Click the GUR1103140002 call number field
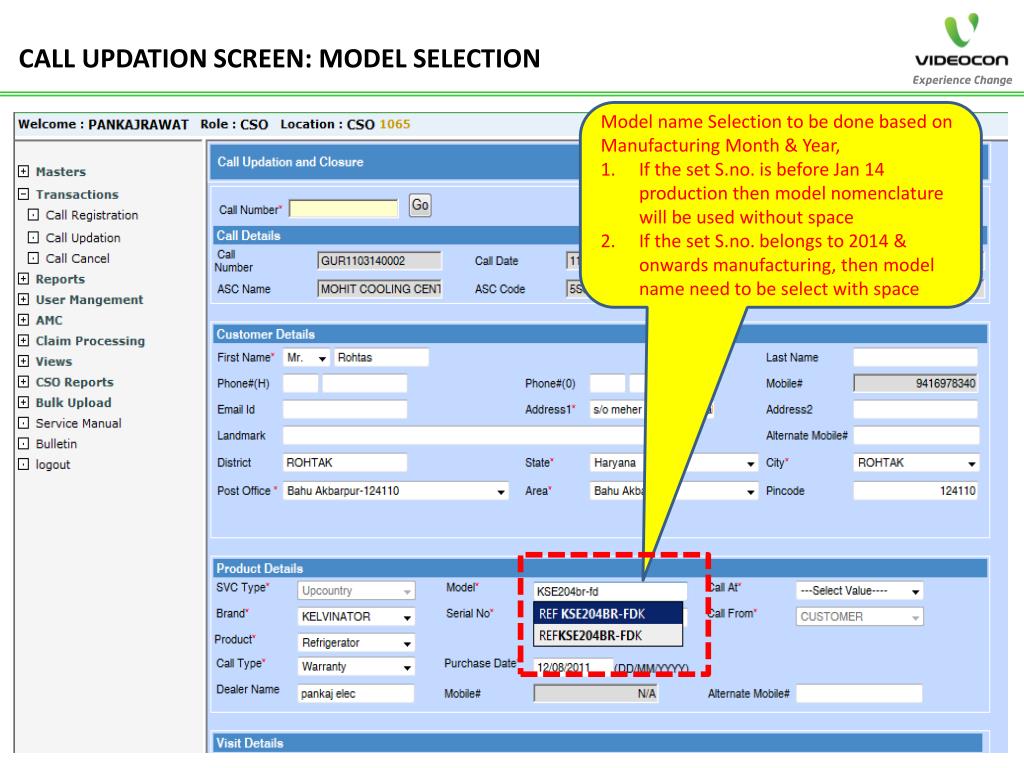1024x768 pixels. pos(379,261)
